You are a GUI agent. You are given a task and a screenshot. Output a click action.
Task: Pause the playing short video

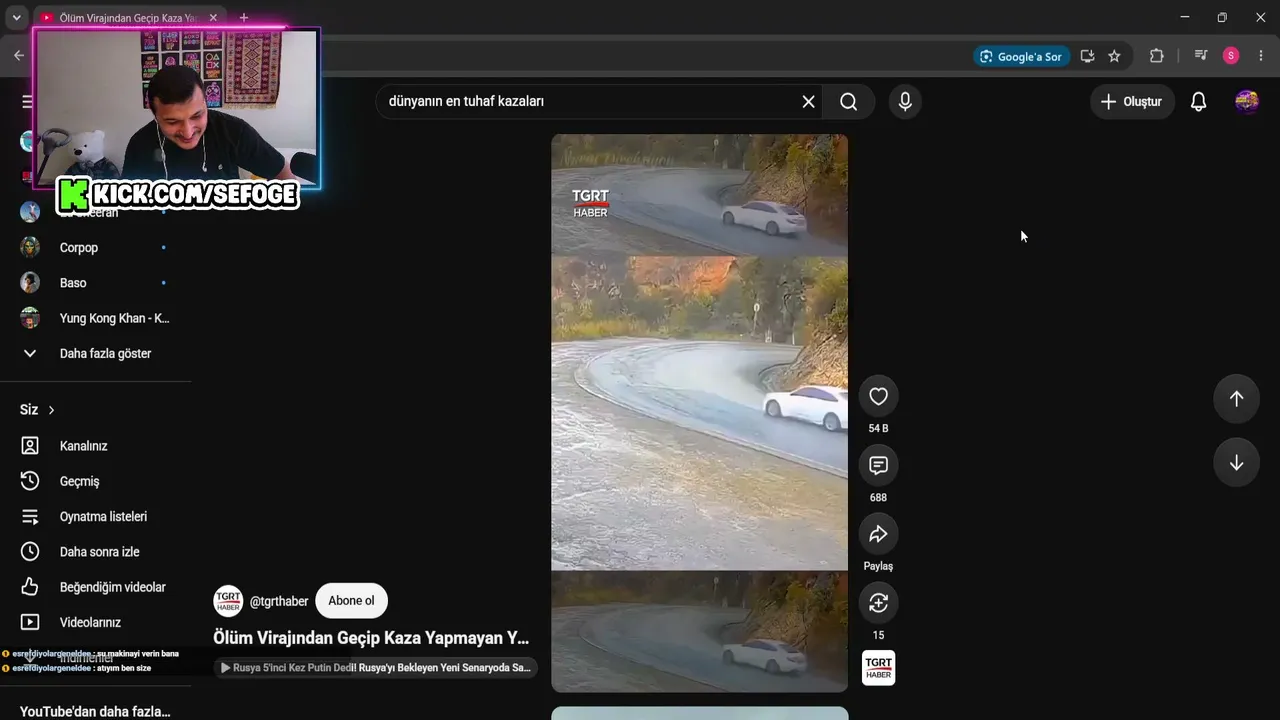(699, 413)
